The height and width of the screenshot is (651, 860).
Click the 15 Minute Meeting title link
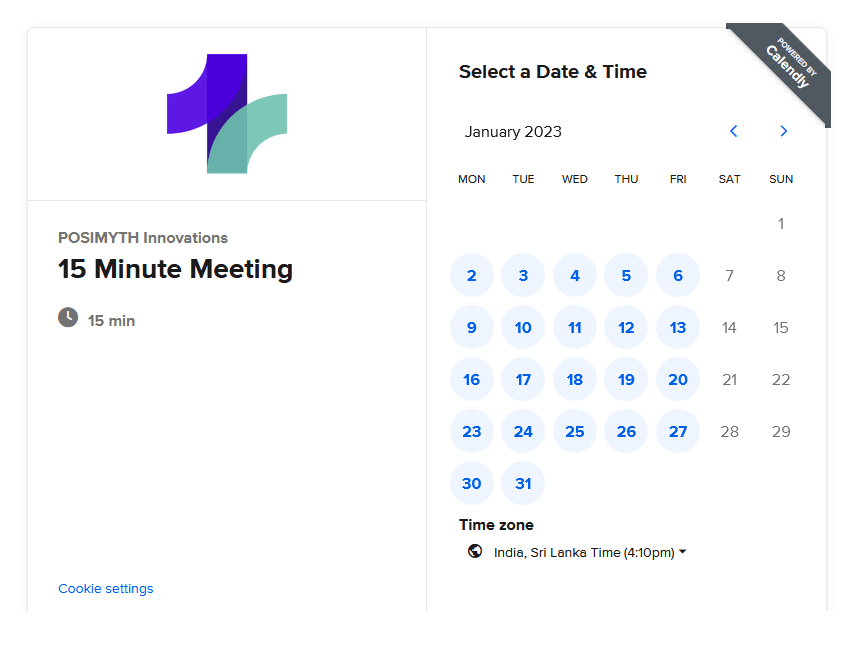click(175, 269)
